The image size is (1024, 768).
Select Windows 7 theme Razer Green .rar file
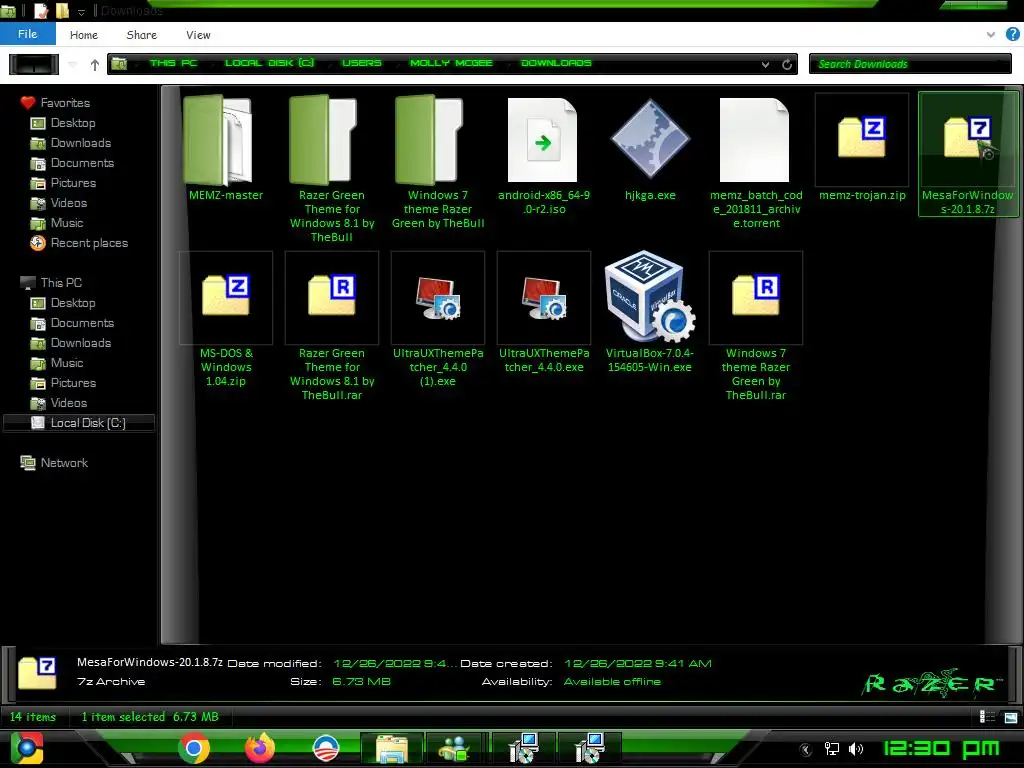pos(756,327)
